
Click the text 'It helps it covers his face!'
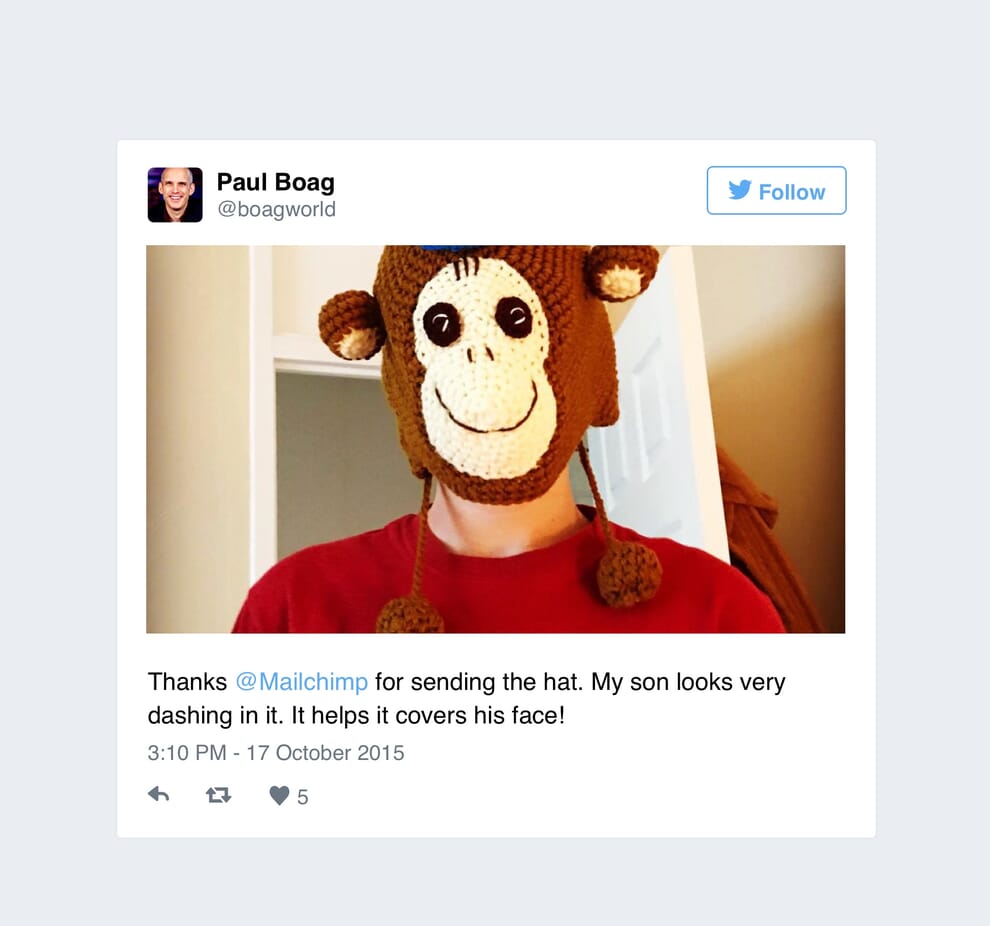click(427, 715)
